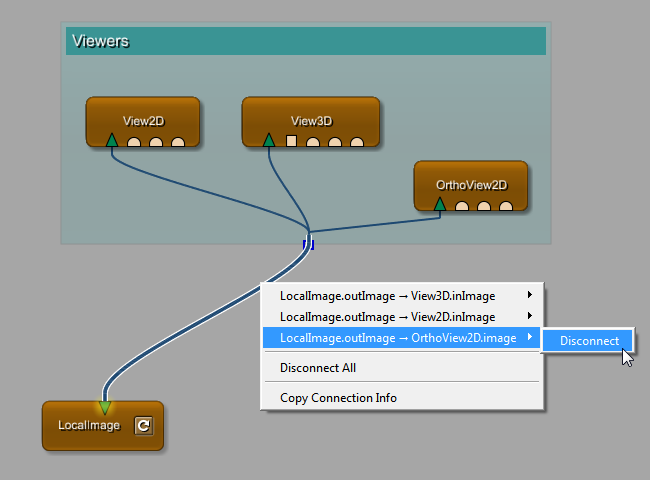The width and height of the screenshot is (650, 480).
Task: Expand the View3D.inImage submenu arrow
Action: click(530, 295)
